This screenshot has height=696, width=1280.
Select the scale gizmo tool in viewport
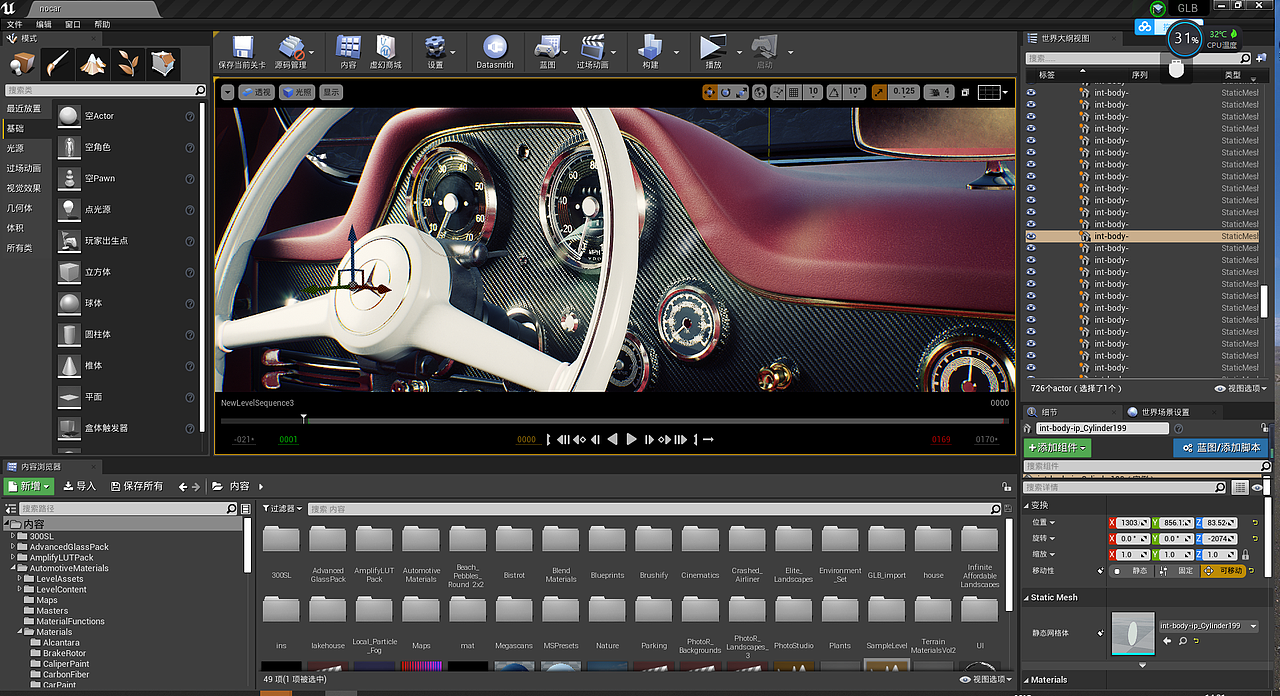point(740,92)
